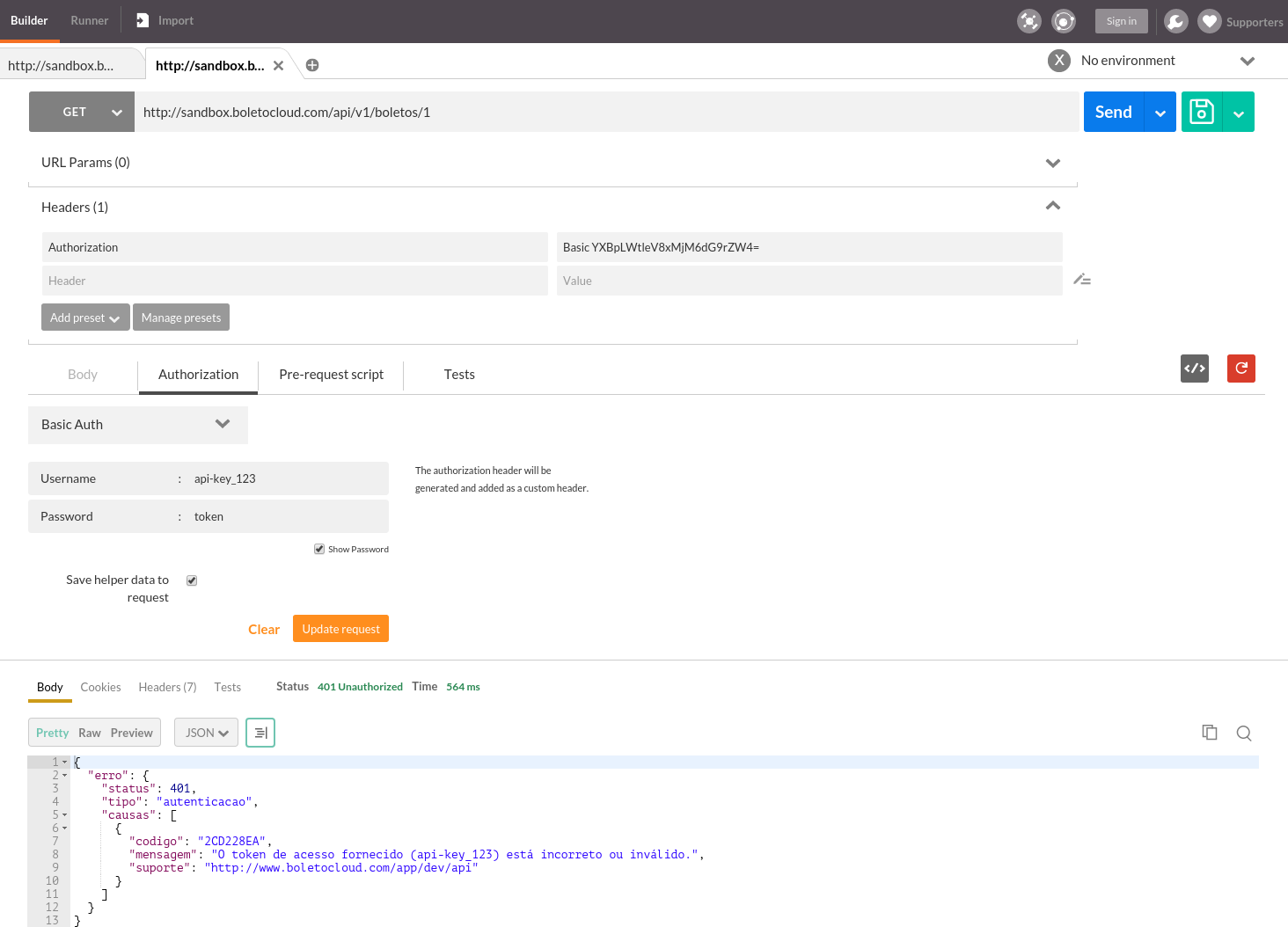Viewport: 1288px width, 927px height.
Task: Open search in response with magnifier icon
Action: pyautogui.click(x=1243, y=733)
